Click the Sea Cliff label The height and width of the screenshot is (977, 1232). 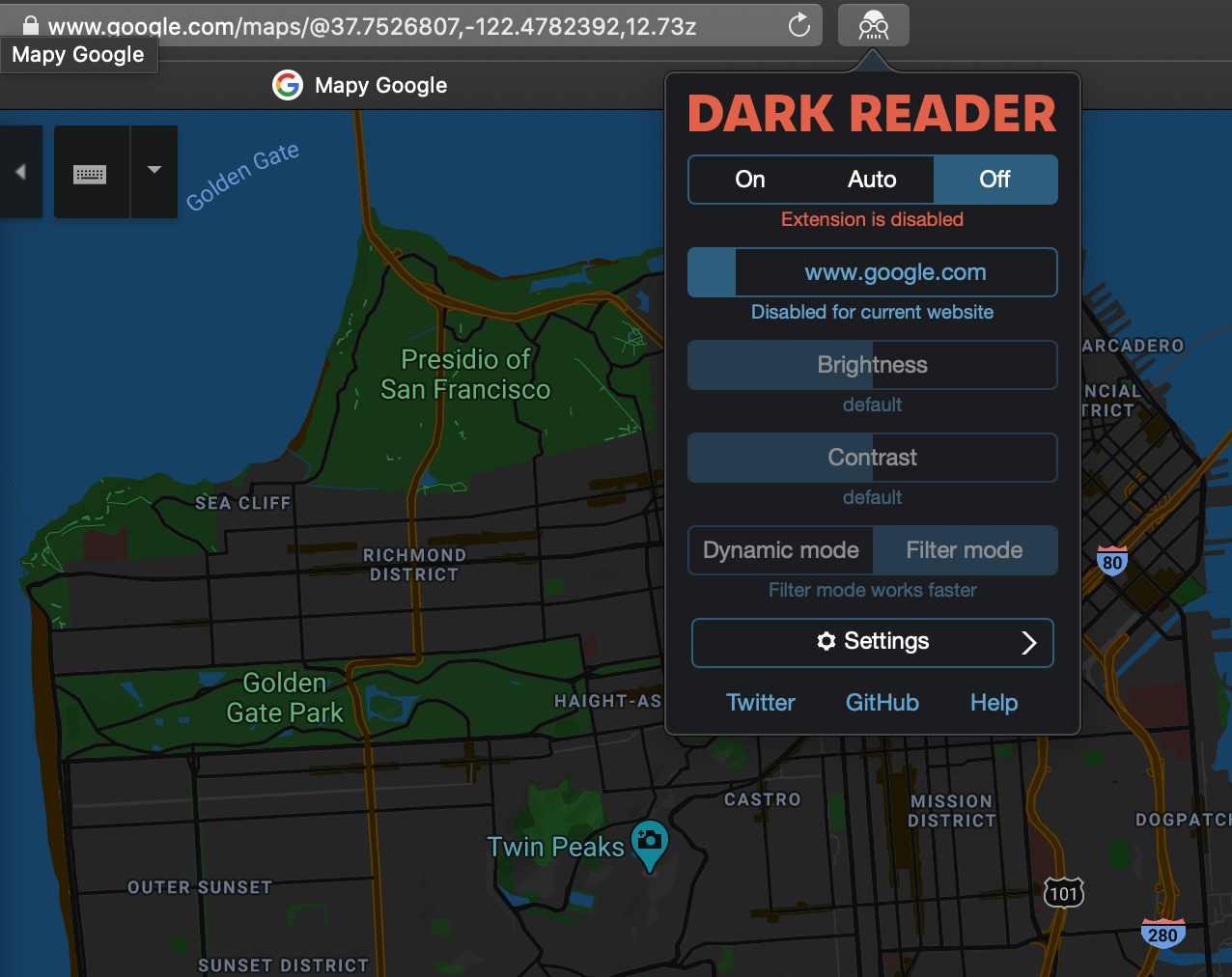[x=242, y=503]
